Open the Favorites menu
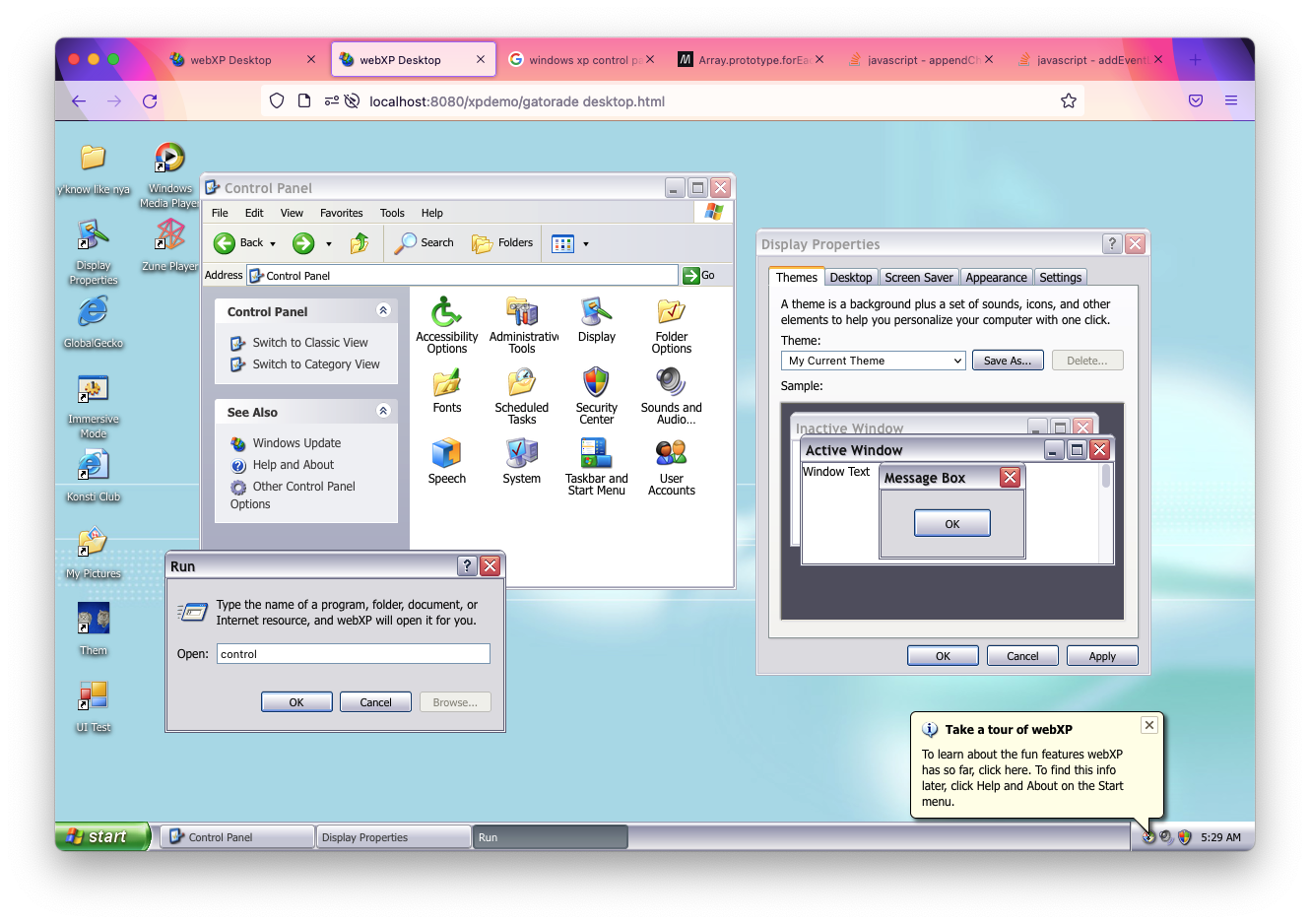The image size is (1310, 924). tap(341, 213)
